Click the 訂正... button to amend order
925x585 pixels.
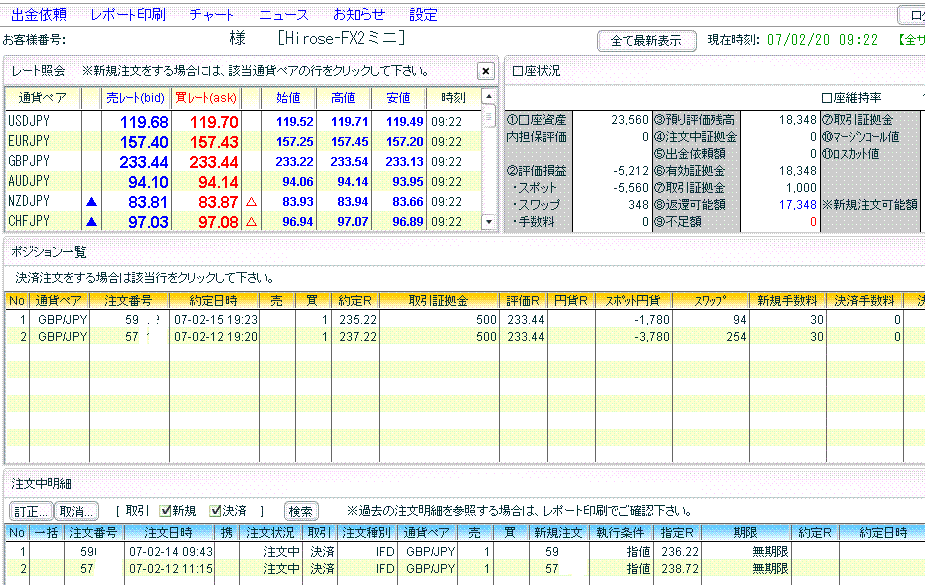click(x=30, y=511)
